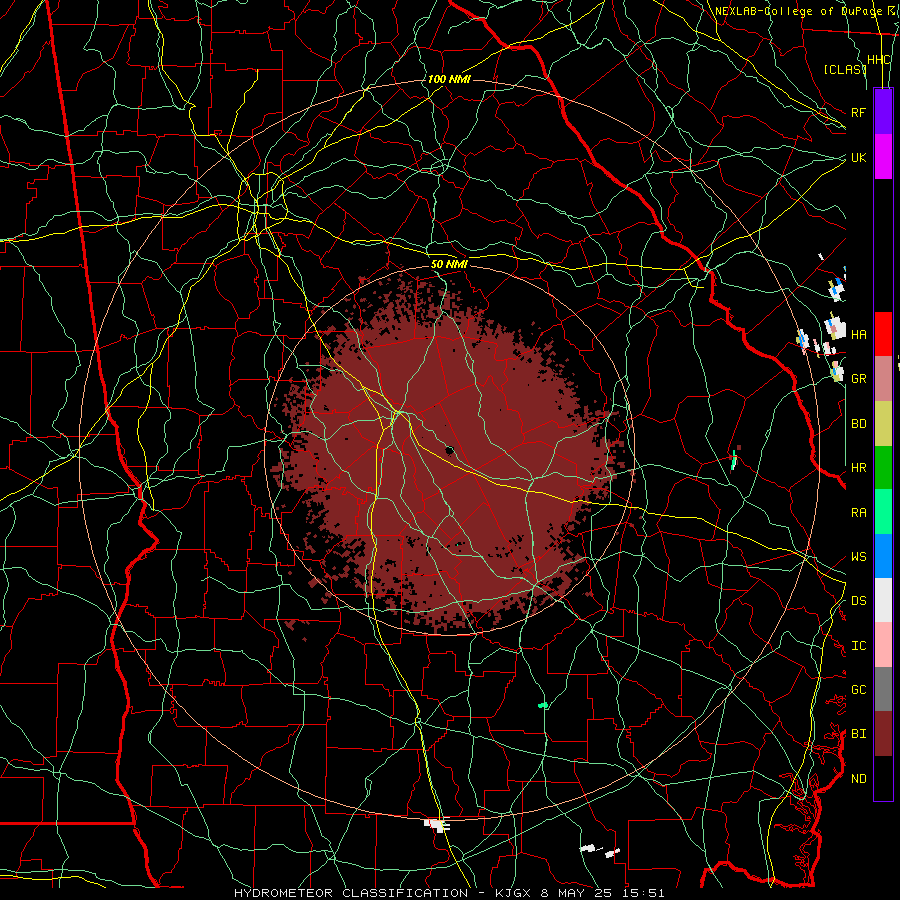Click the IC legend label
The width and height of the screenshot is (900, 900).
pos(858,646)
